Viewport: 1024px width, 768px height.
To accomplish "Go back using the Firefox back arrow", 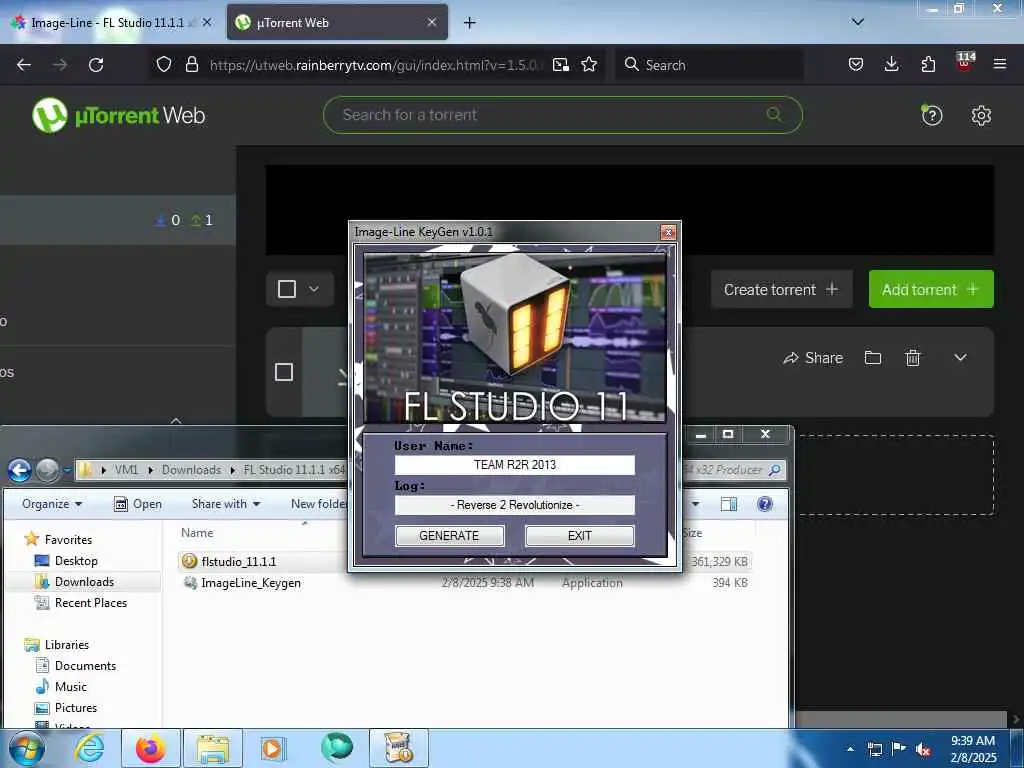I will pos(24,65).
